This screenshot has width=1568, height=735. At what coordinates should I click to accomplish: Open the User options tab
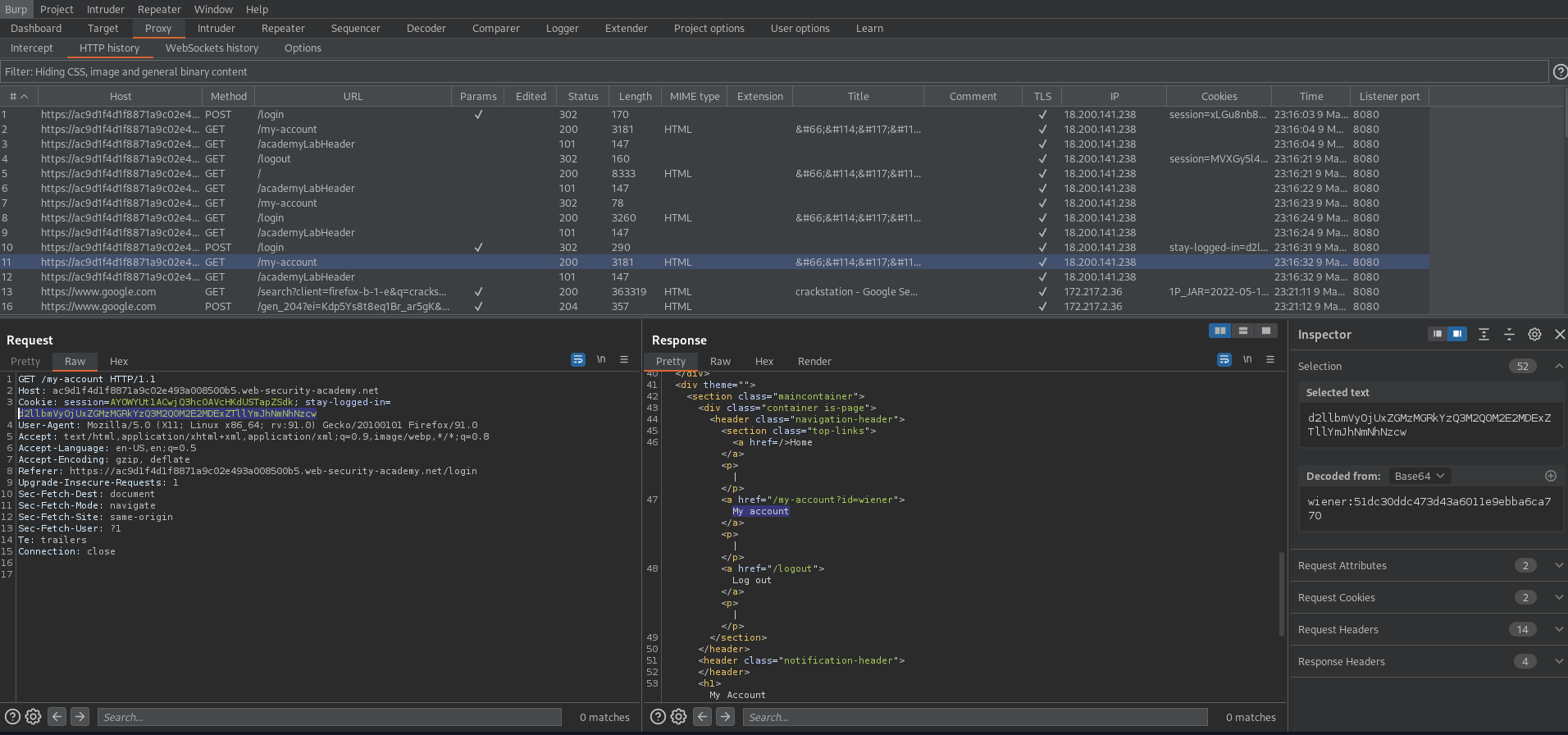pyautogui.click(x=800, y=28)
